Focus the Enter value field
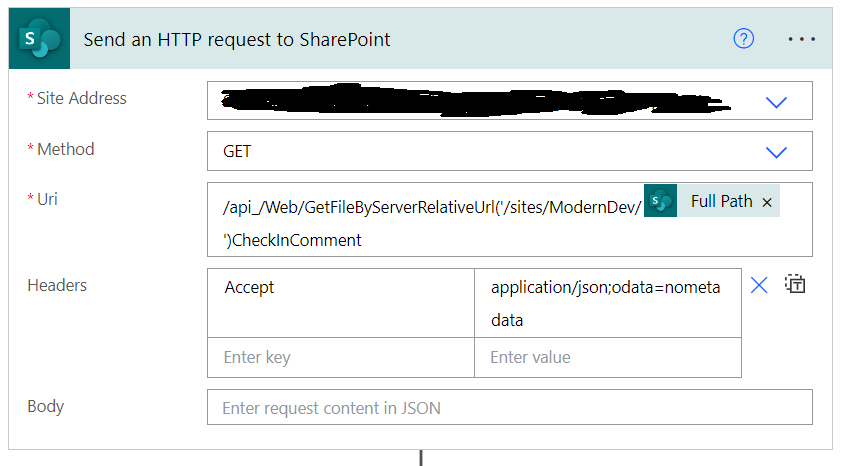 tap(607, 357)
